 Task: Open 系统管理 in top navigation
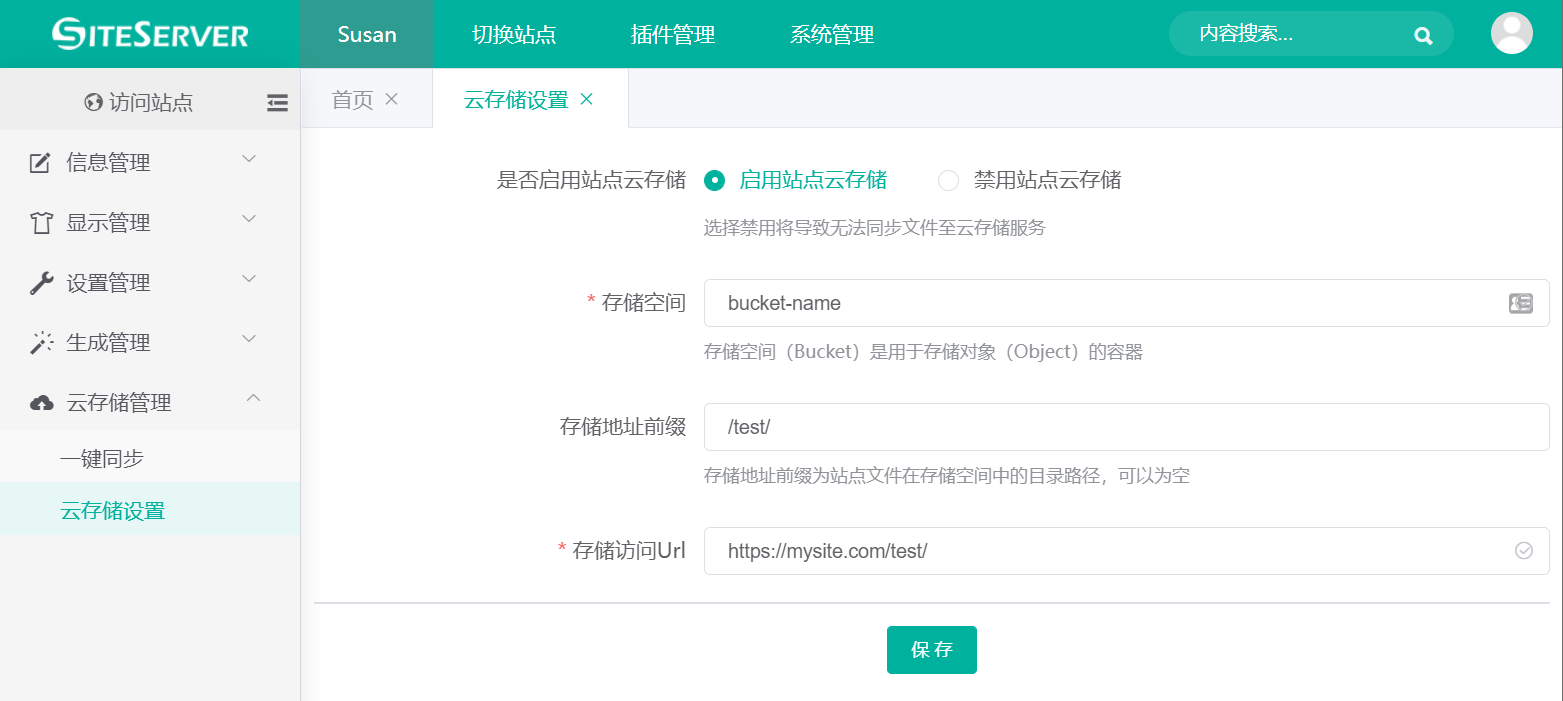pyautogui.click(x=831, y=35)
